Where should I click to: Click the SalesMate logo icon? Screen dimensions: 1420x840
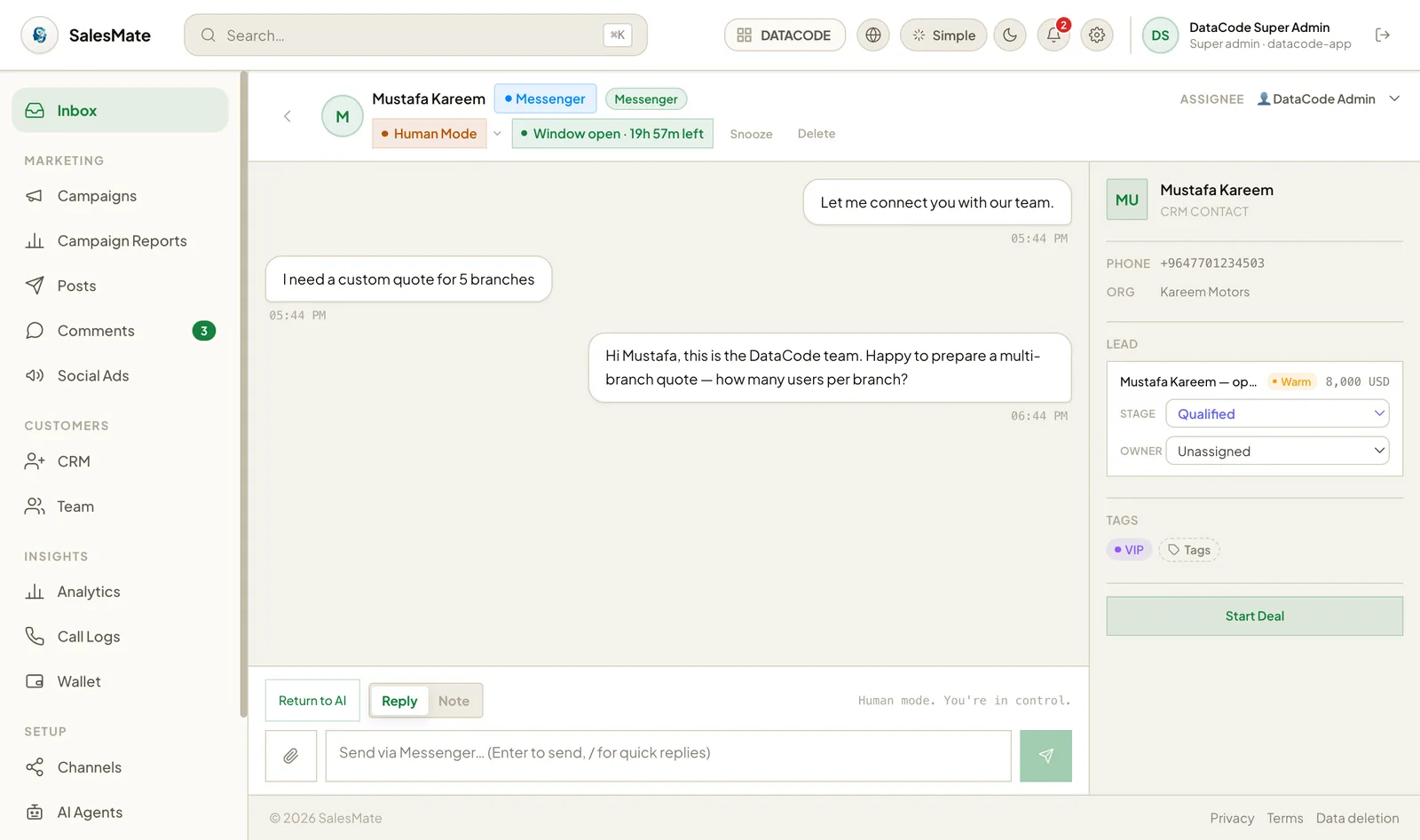pyautogui.click(x=39, y=35)
